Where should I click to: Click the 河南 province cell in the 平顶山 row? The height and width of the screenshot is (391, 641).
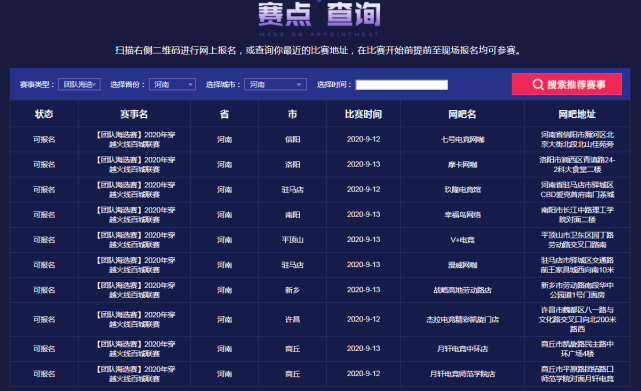pyautogui.click(x=224, y=240)
